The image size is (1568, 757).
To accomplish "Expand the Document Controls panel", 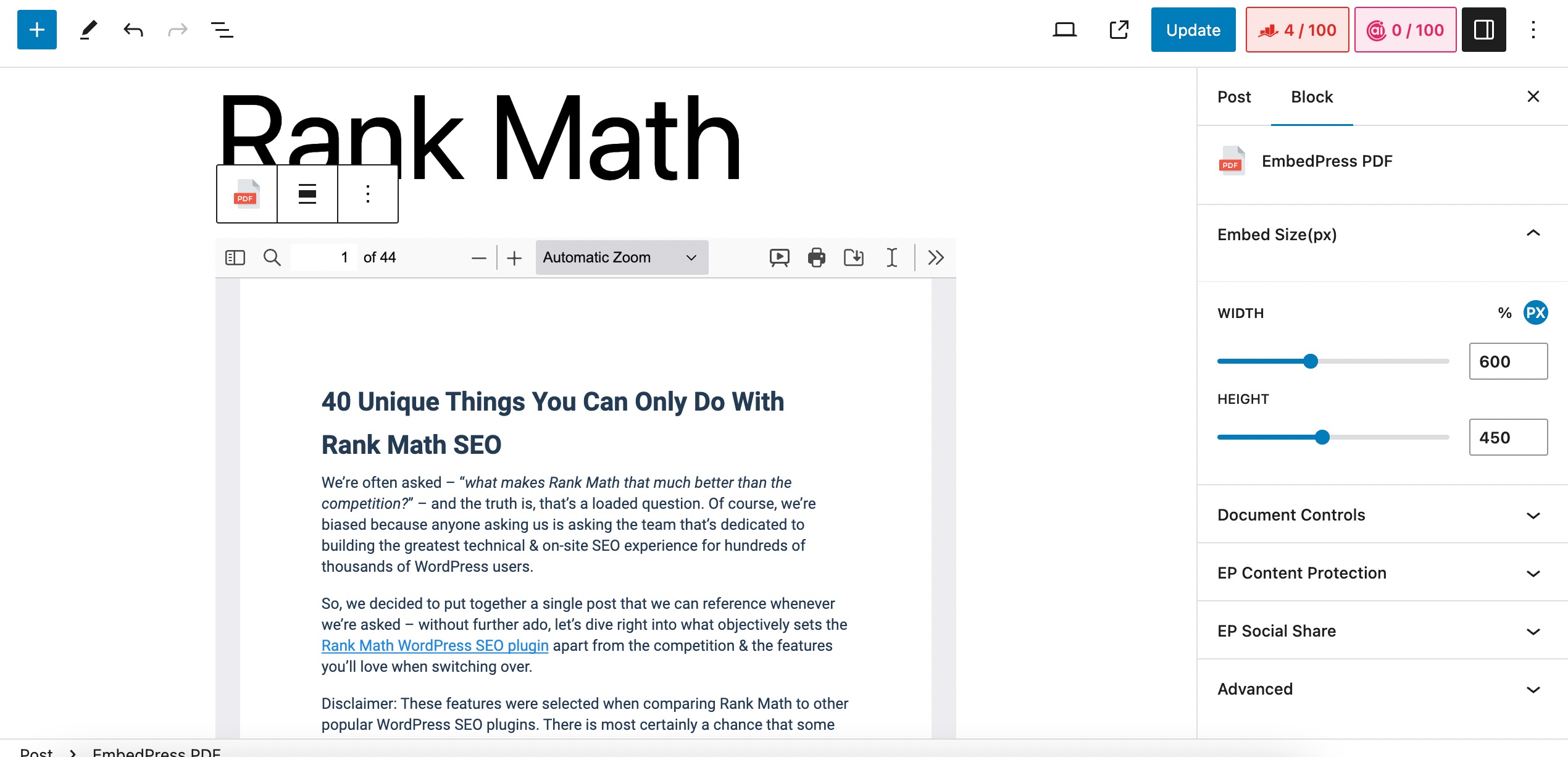I will 1382,515.
